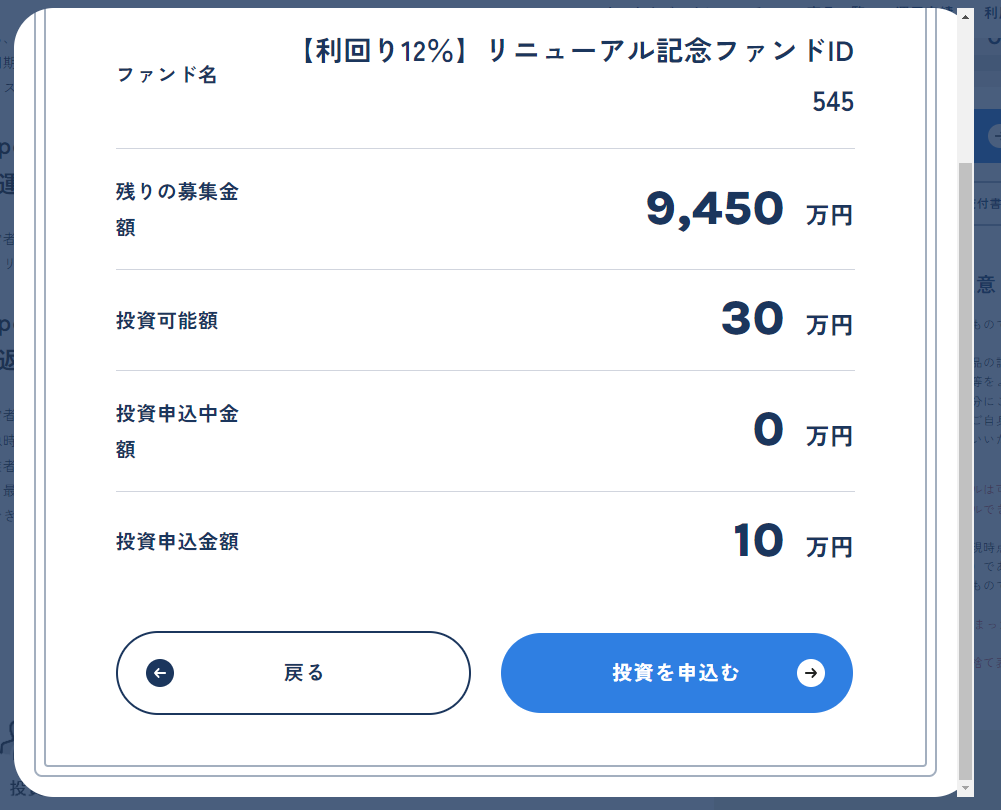Click the ファンド名 label
This screenshot has height=810, width=1001.
[167, 75]
